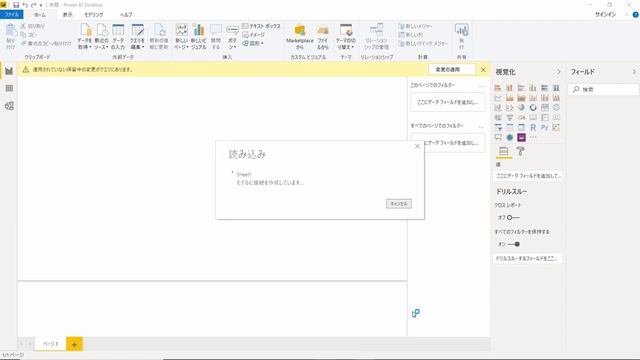Select the donut chart visual icon
Screen dimensions: 640x360
click(533, 108)
